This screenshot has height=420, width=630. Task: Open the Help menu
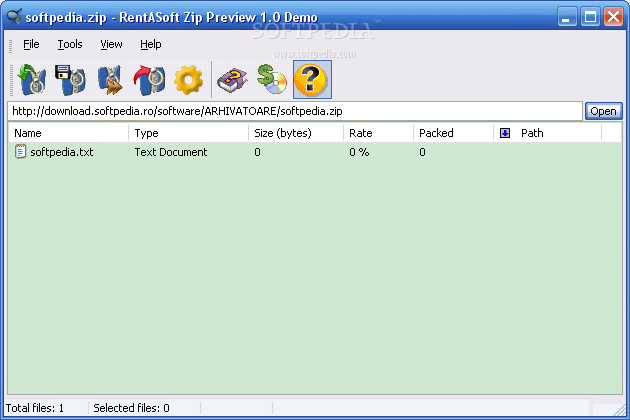click(x=151, y=44)
